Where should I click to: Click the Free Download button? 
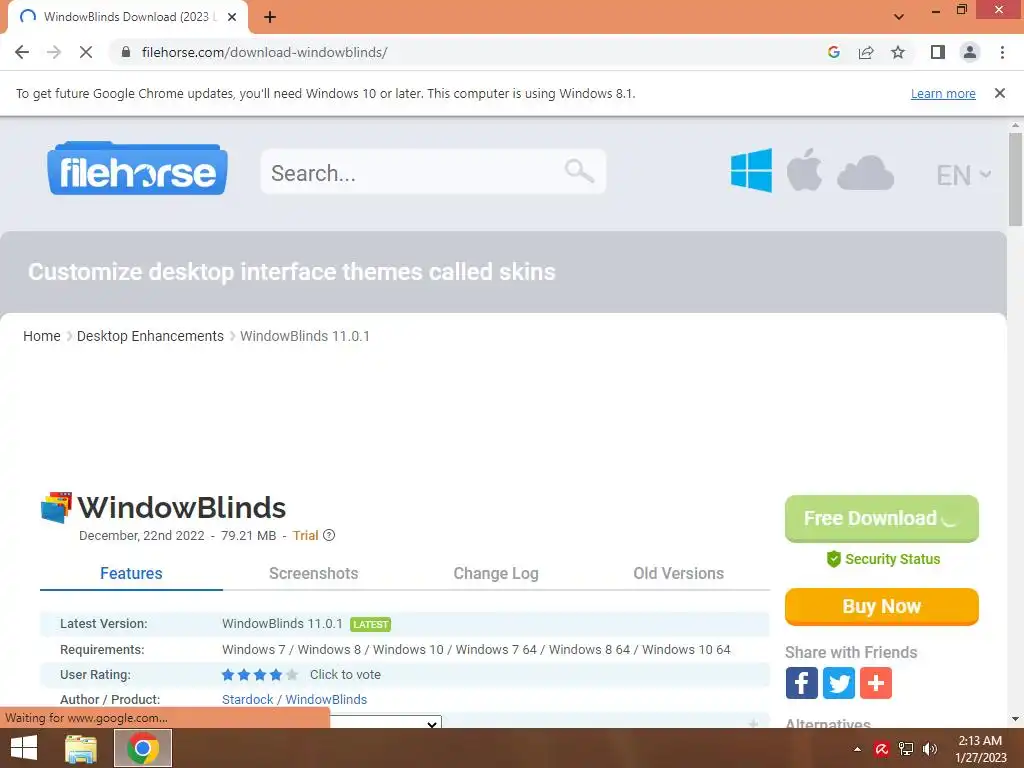(x=882, y=519)
